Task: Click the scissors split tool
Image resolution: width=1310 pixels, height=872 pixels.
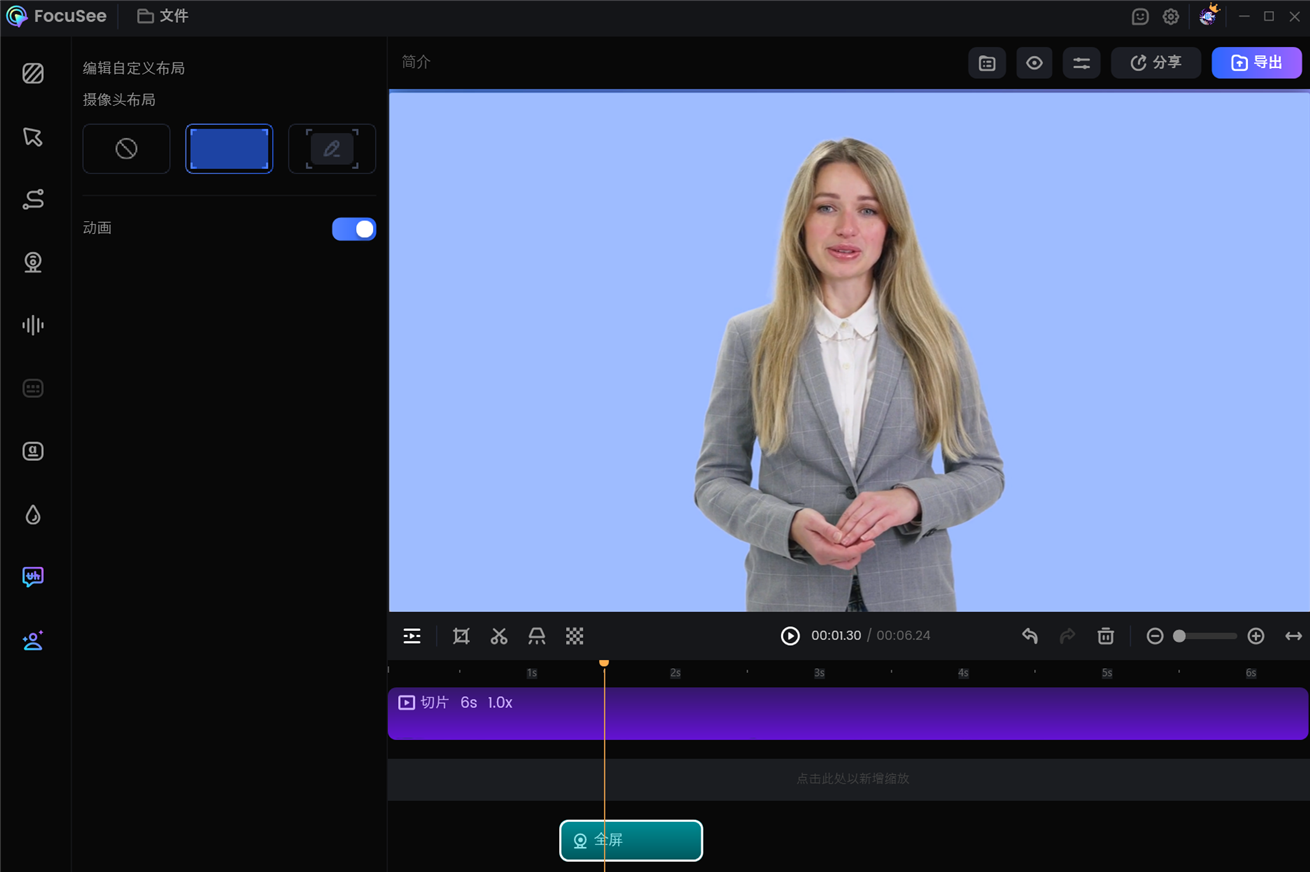Action: pyautogui.click(x=499, y=636)
